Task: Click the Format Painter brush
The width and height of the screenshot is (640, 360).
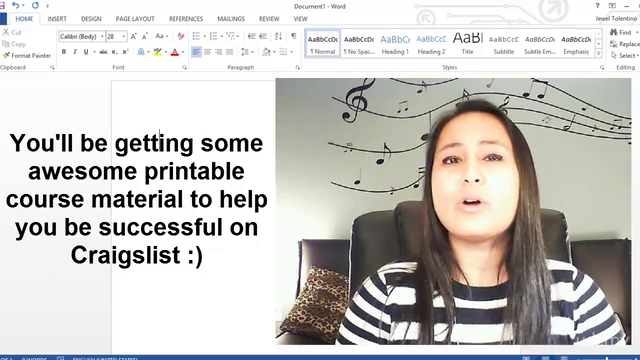Action: 27,56
